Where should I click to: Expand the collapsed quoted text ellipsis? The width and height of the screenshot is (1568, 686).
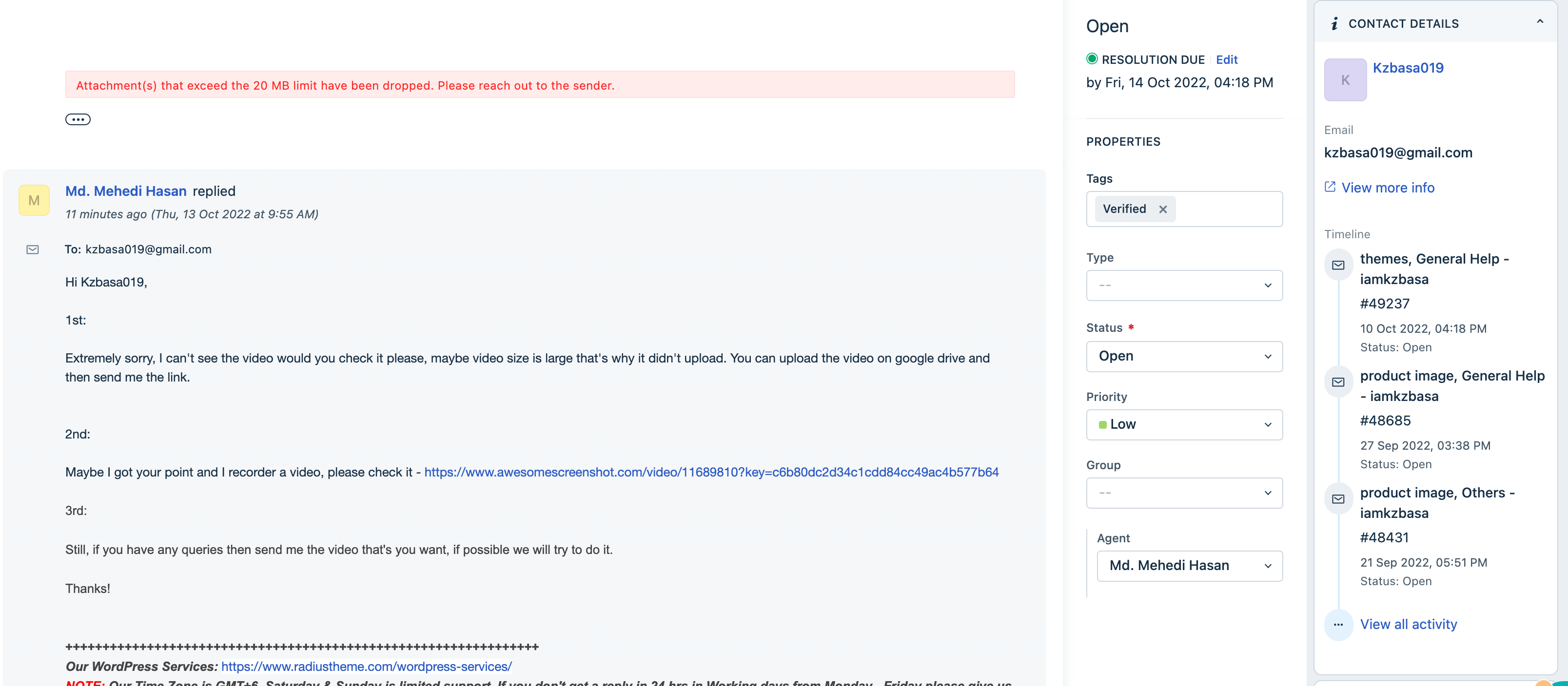coord(78,119)
